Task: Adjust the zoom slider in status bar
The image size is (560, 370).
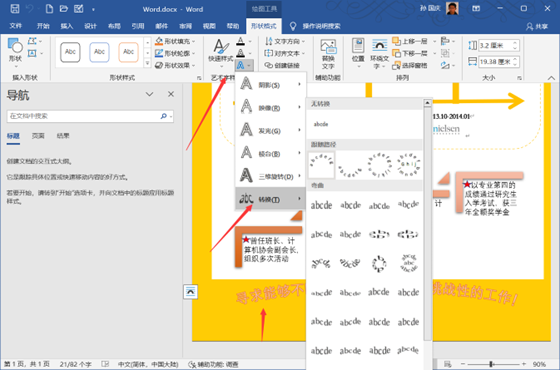Action: click(491, 364)
